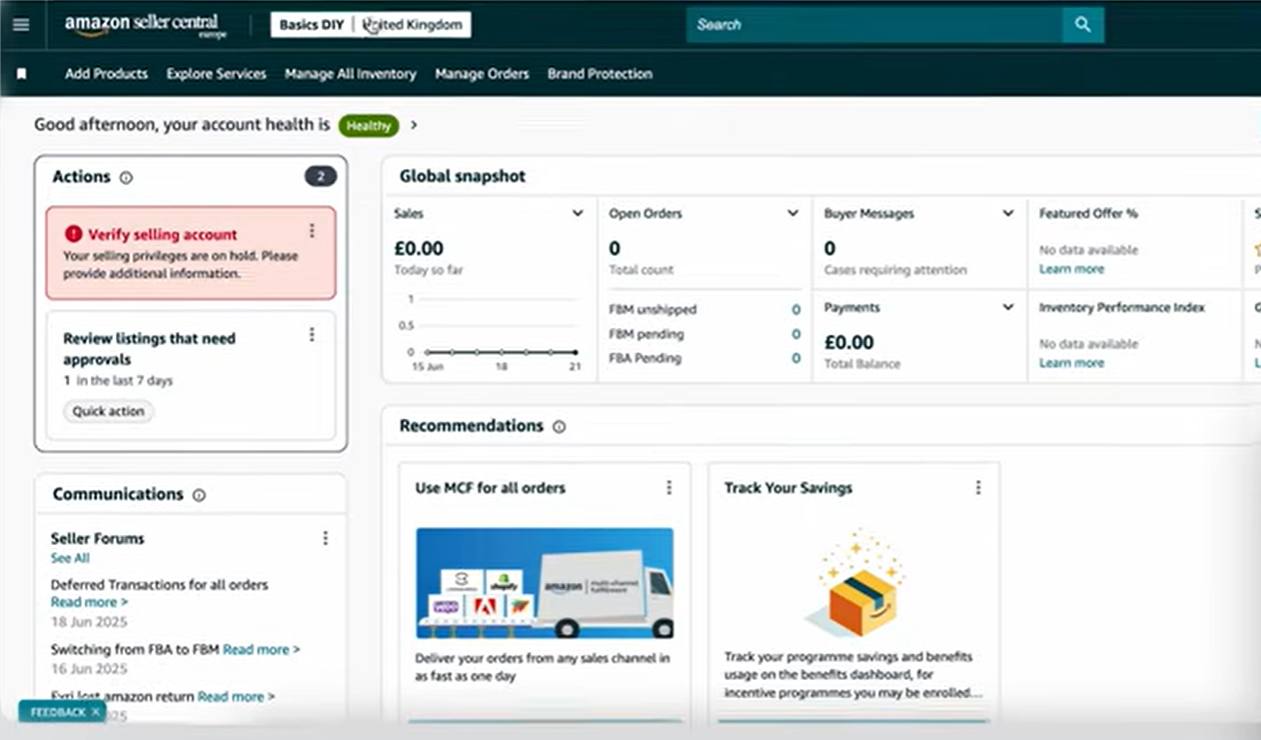Click Read more for Switching from FBA to FBM
The image size is (1261, 740).
[x=261, y=650]
